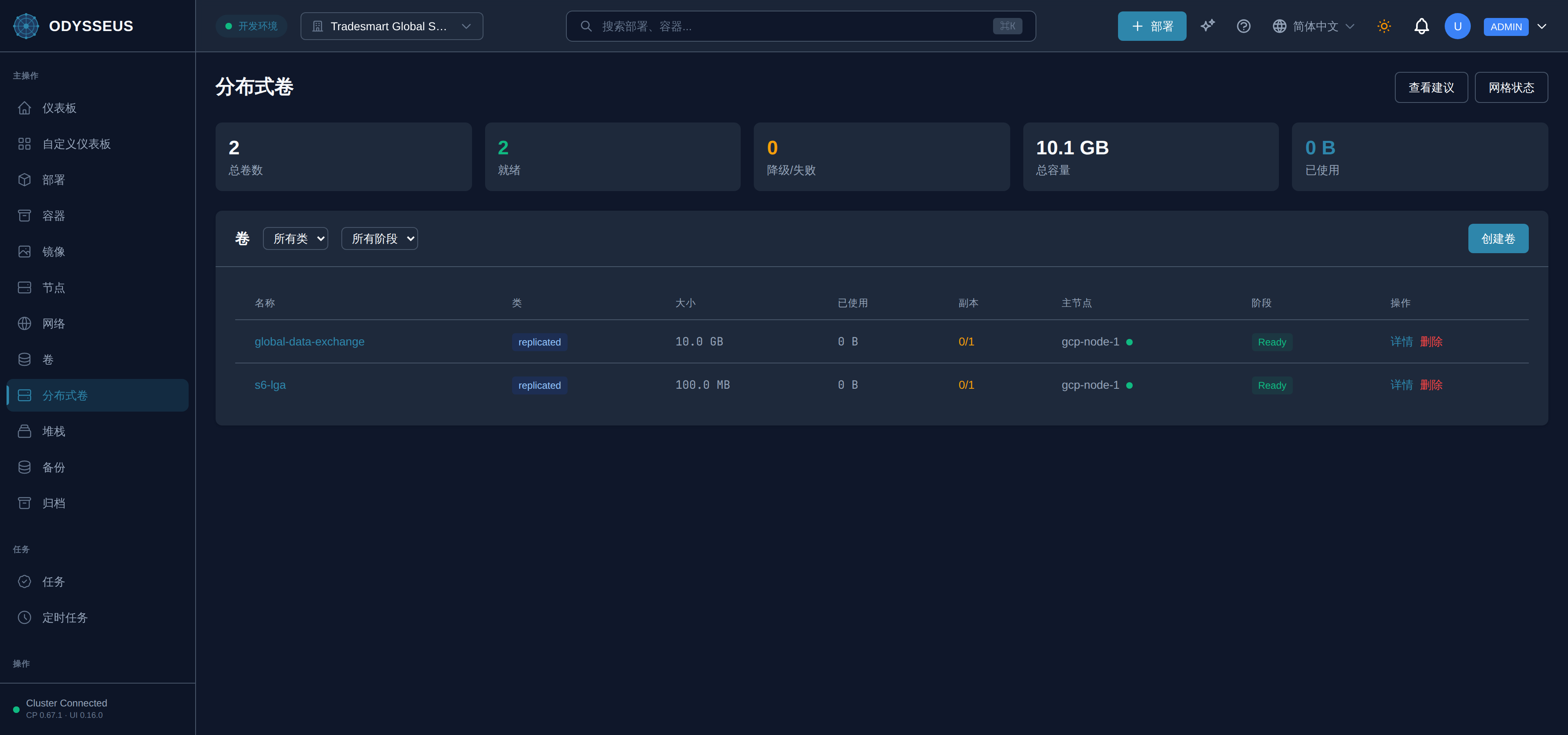Viewport: 1568px width, 735px height.
Task: Expand the ADMIN user menu chevron
Action: [x=1542, y=26]
